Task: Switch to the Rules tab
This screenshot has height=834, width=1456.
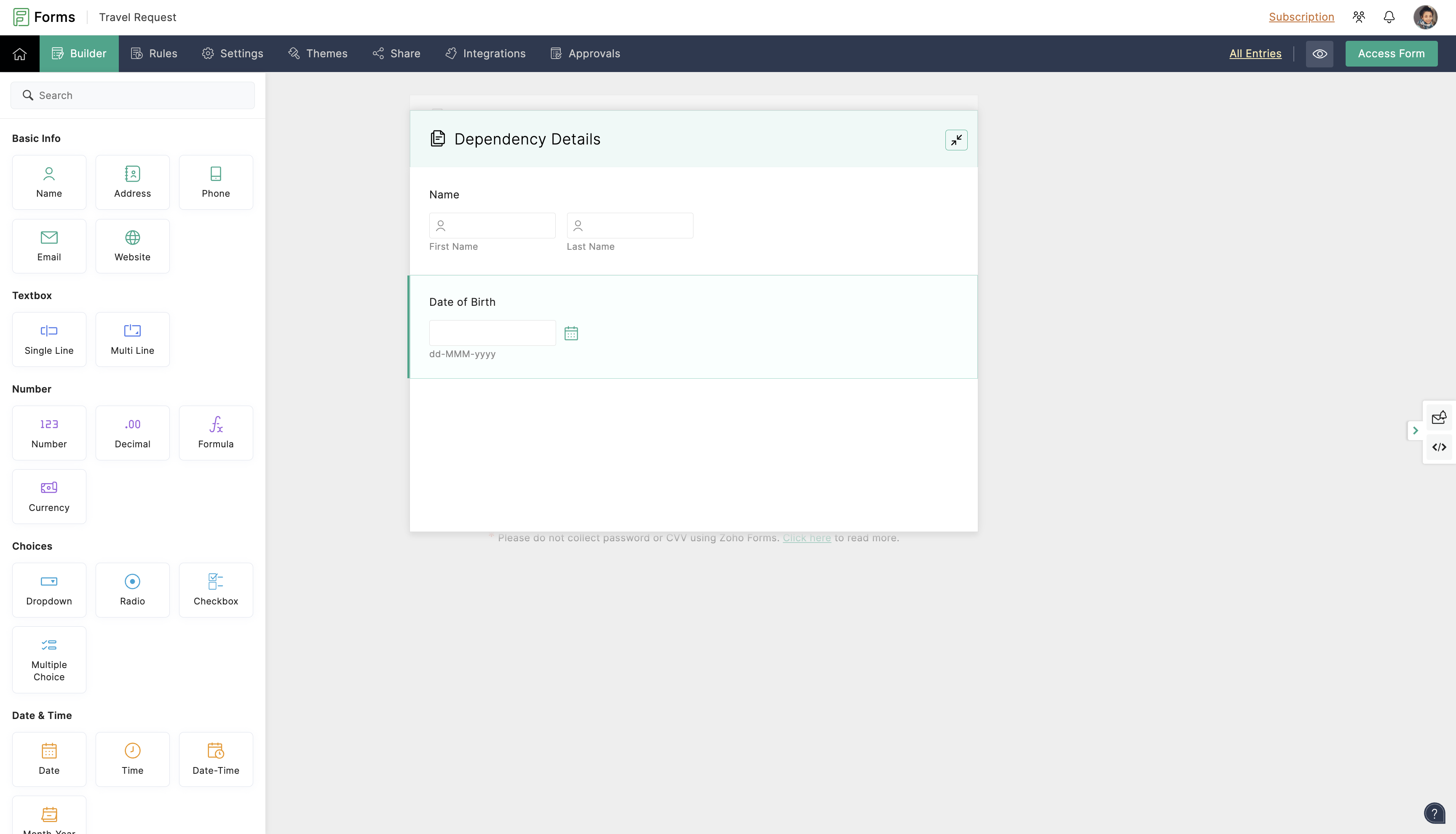Action: tap(154, 54)
